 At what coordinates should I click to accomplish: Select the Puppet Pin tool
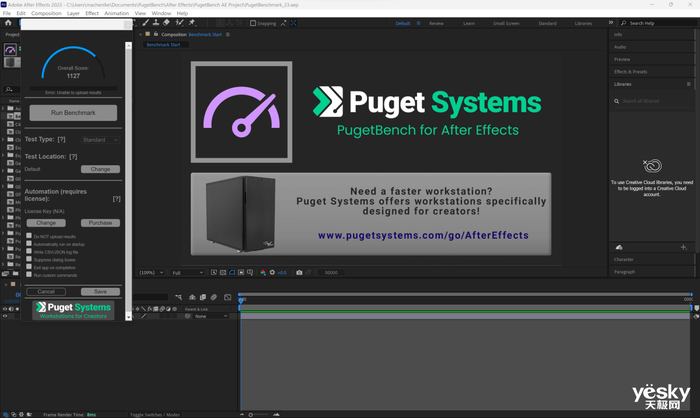tap(190, 23)
